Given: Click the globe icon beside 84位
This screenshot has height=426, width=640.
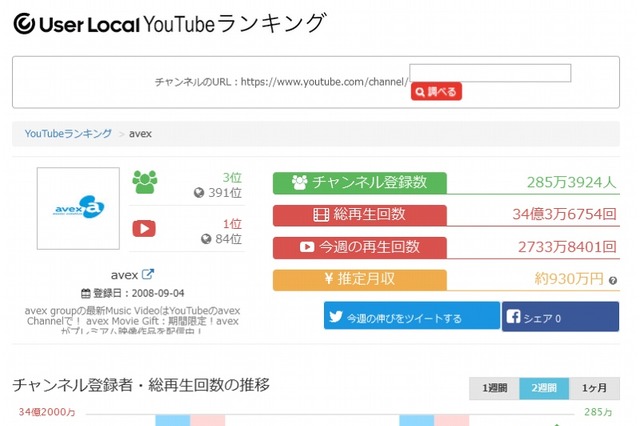Looking at the screenshot, I should 206,239.
